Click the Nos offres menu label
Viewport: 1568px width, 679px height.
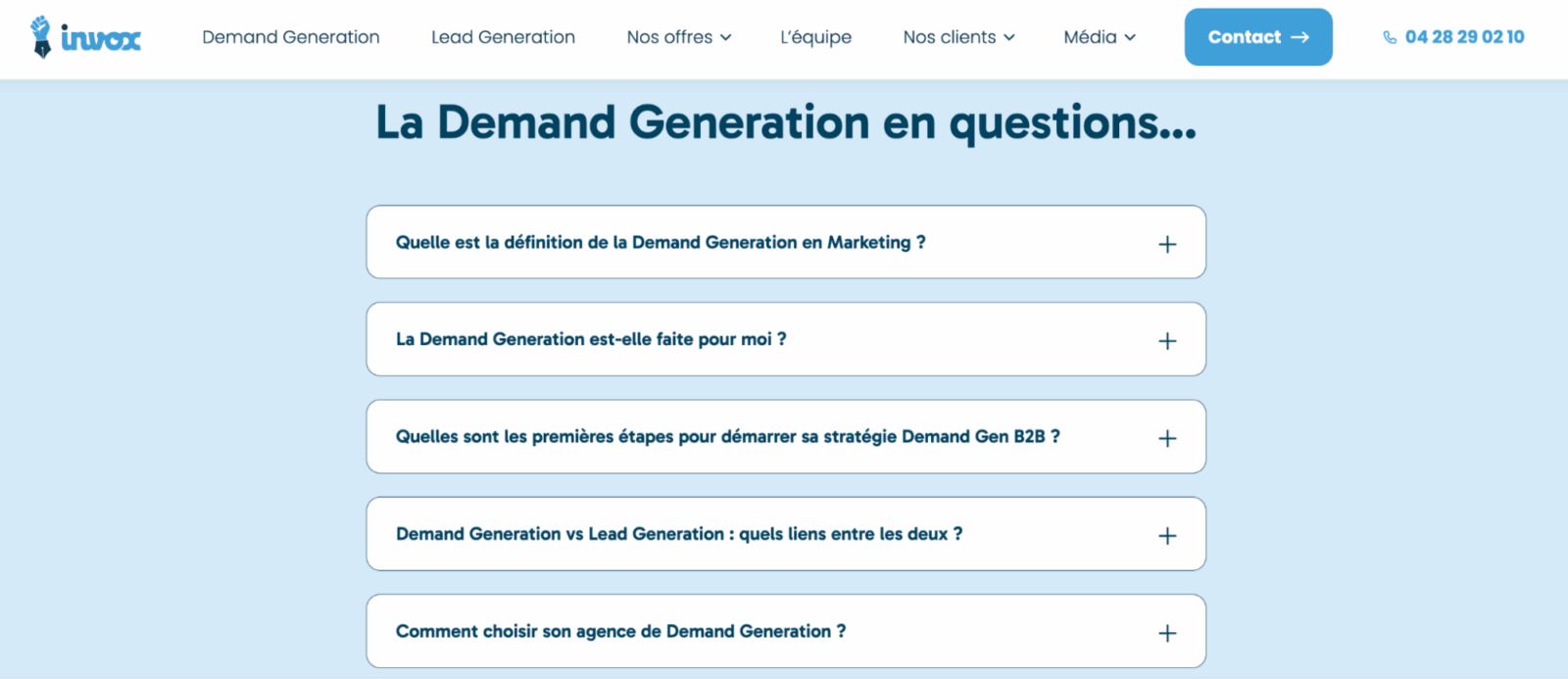(x=669, y=37)
